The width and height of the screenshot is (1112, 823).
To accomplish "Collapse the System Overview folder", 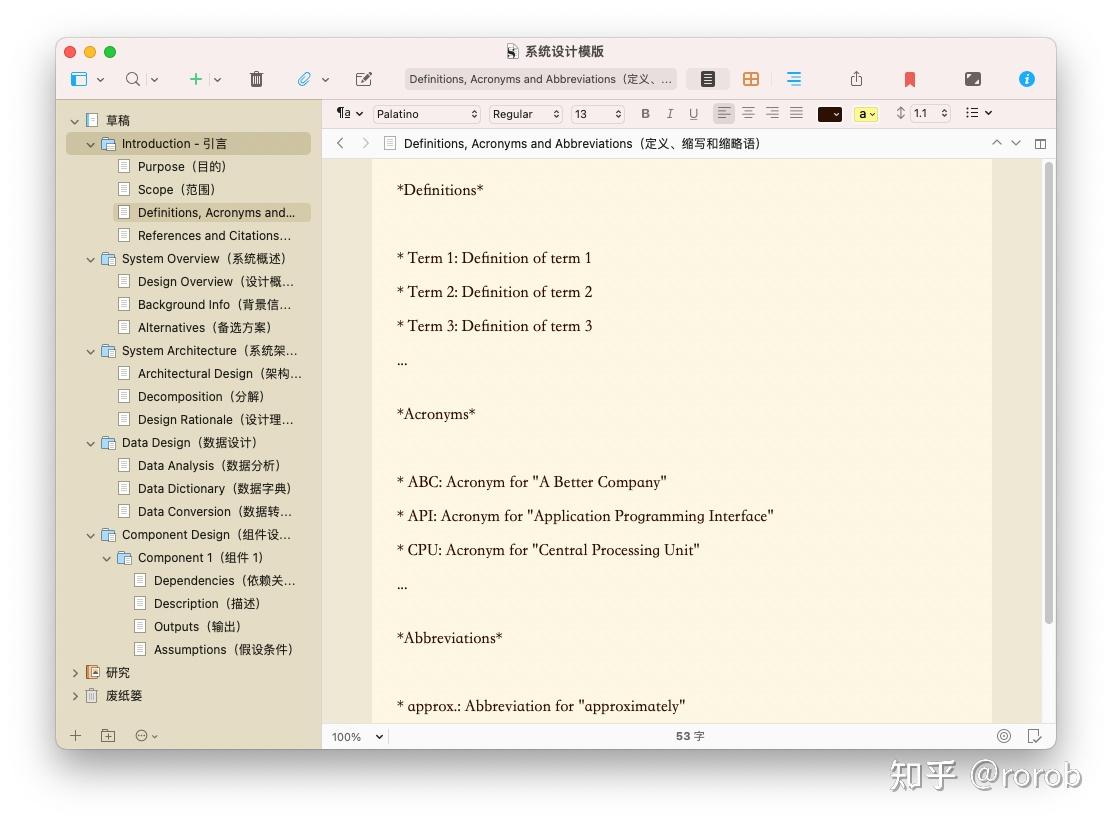I will click(x=90, y=260).
